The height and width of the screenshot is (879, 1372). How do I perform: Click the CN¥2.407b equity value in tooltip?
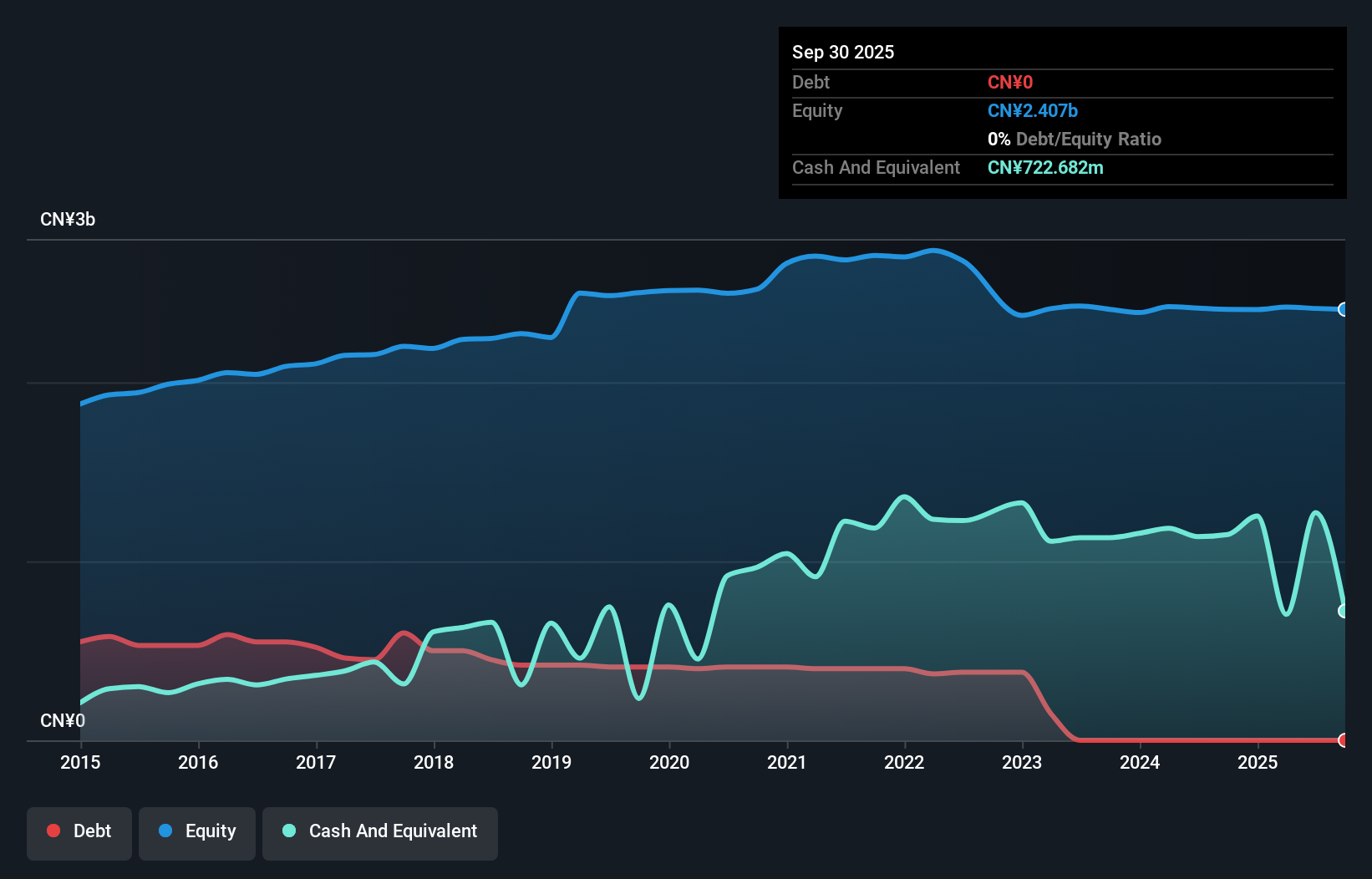pos(1033,110)
